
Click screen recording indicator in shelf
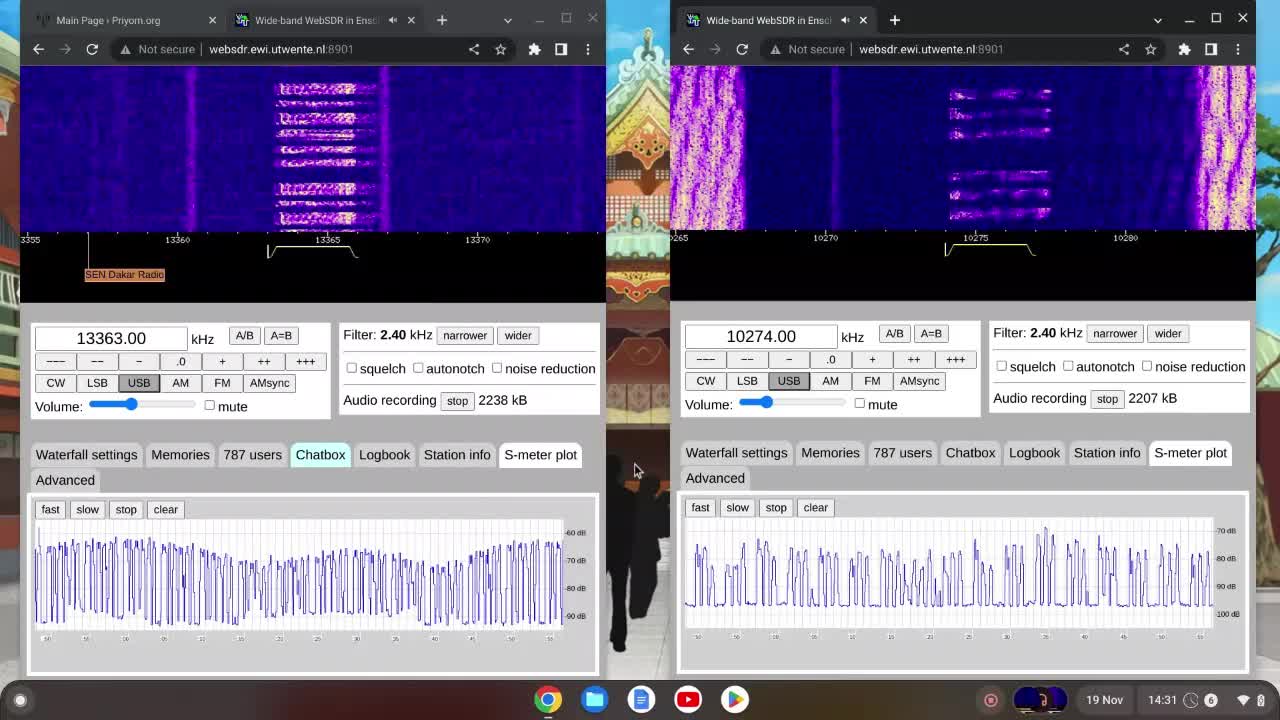[x=991, y=700]
